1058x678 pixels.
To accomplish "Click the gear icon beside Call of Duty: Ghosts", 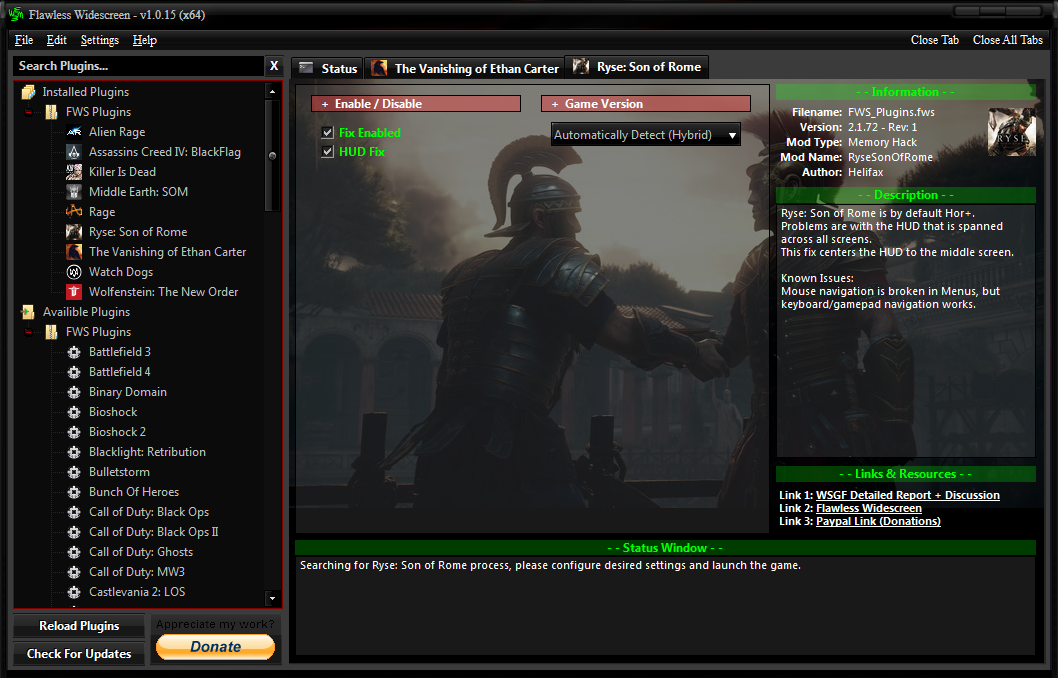I will click(74, 552).
